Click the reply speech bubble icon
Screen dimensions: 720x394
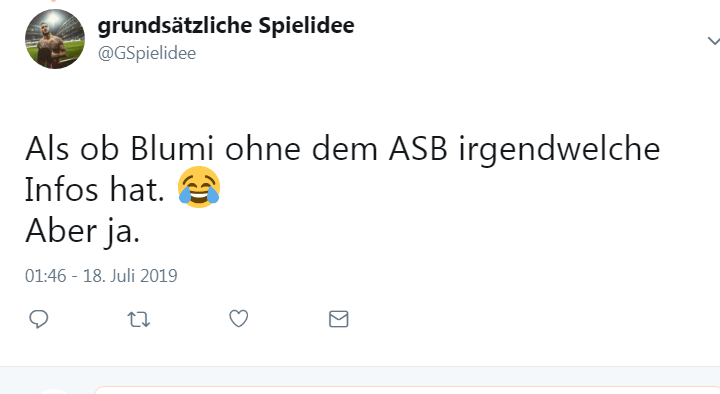click(x=39, y=319)
